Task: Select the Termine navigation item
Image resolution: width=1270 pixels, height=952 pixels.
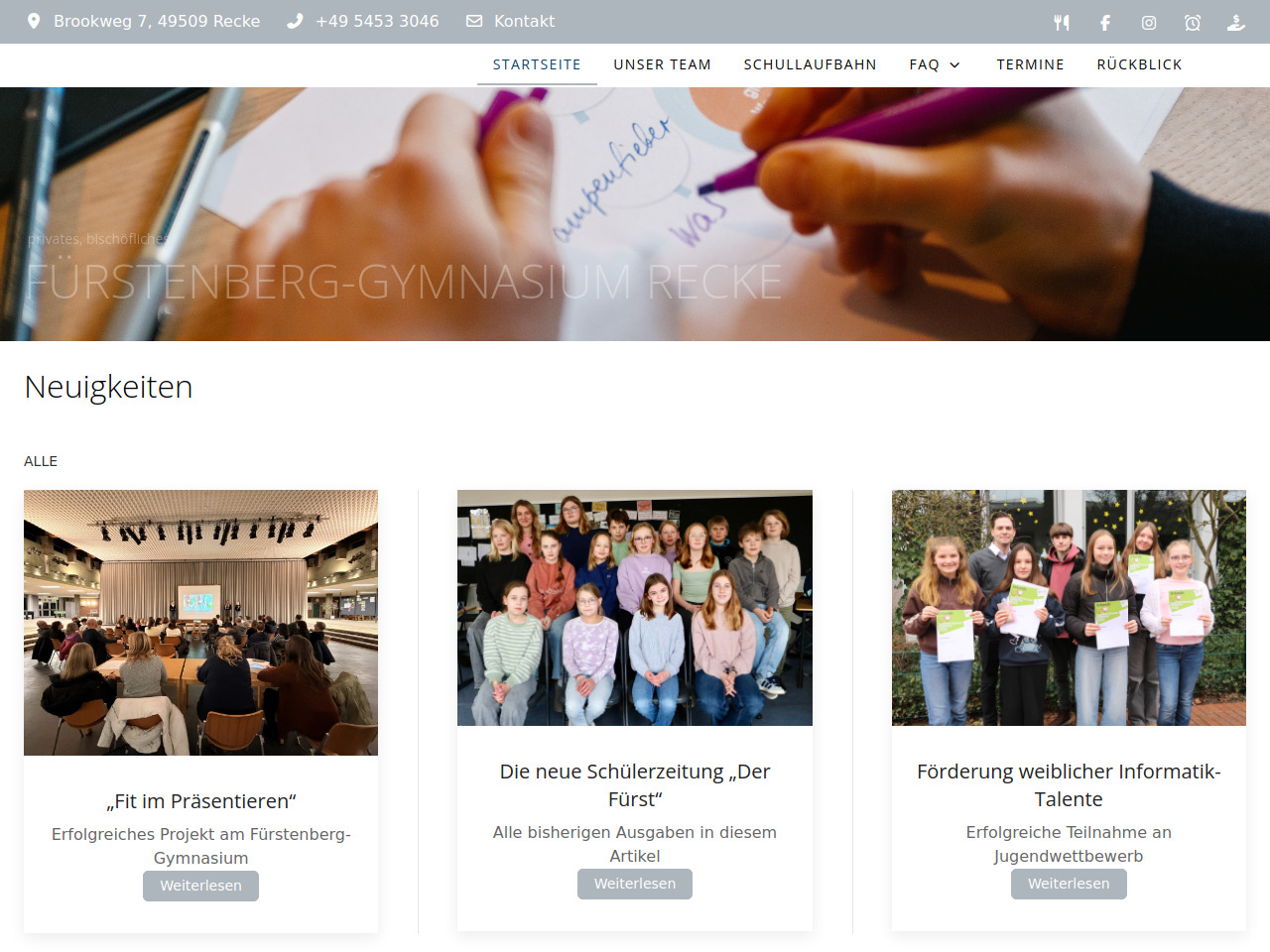Action: (1031, 64)
